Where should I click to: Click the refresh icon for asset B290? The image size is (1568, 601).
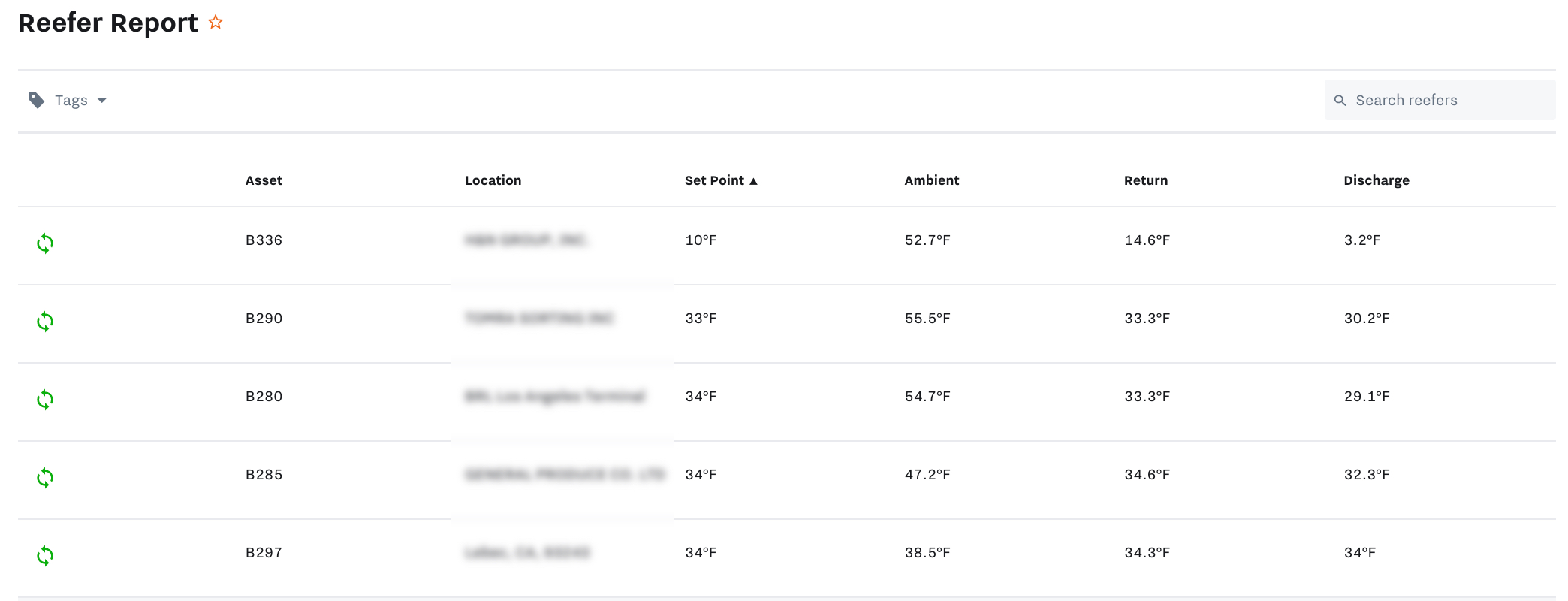[x=45, y=322]
